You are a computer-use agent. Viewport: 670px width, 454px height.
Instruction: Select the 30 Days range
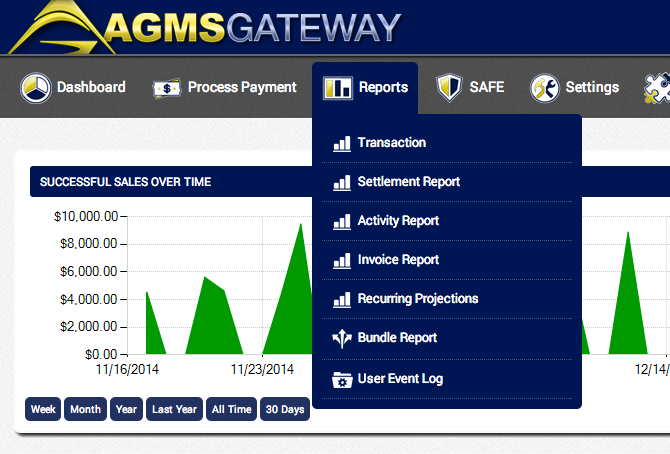[x=285, y=409]
